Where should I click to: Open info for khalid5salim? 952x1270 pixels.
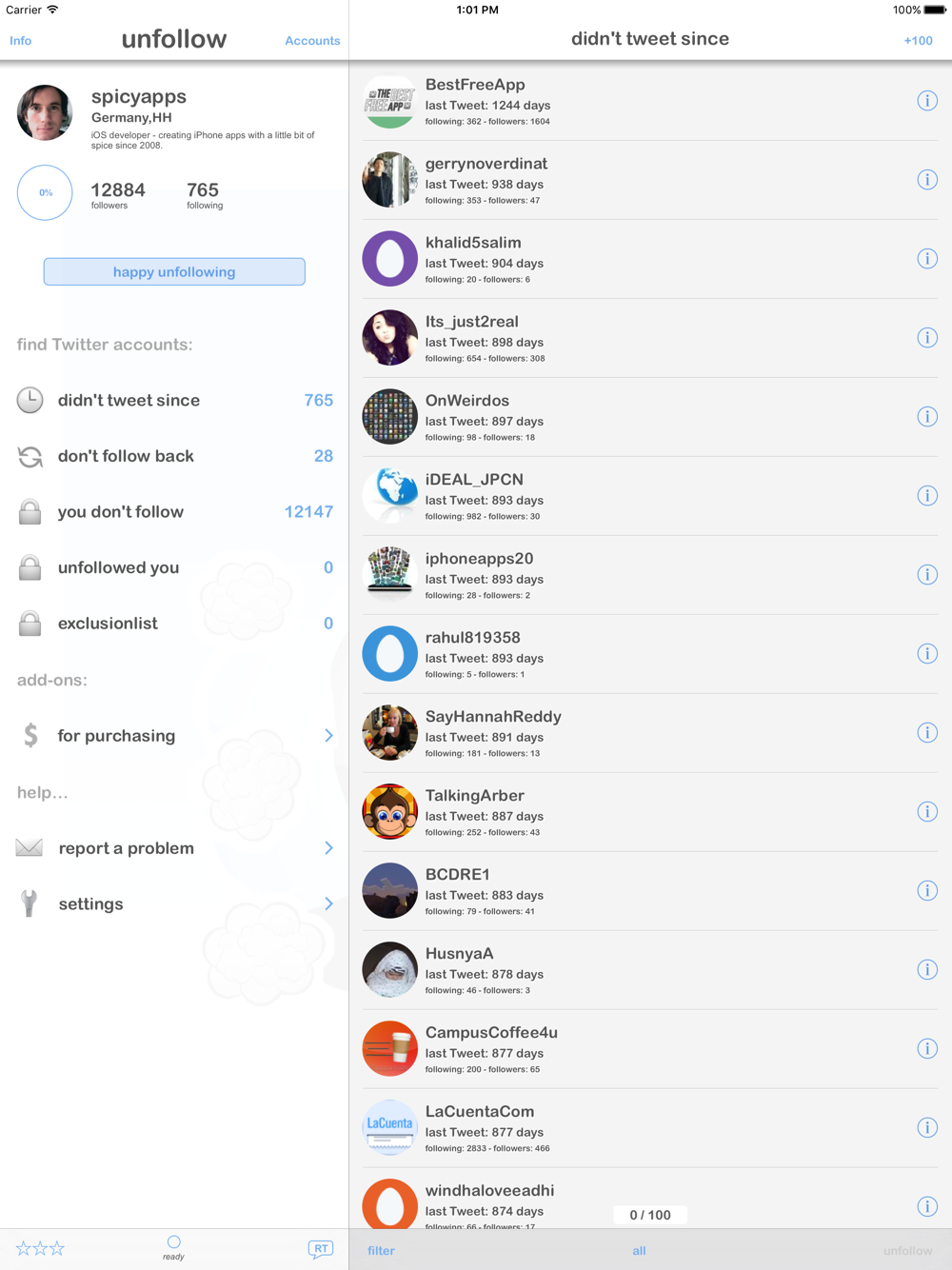pyautogui.click(x=927, y=259)
